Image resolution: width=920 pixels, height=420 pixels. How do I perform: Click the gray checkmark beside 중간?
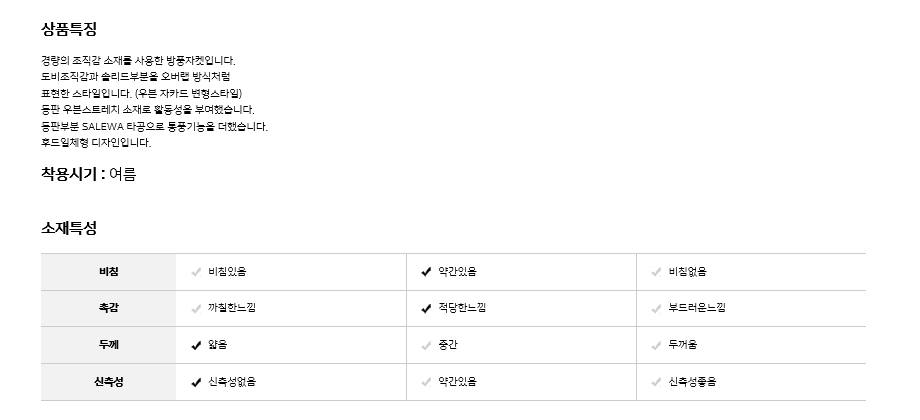pyautogui.click(x=427, y=346)
